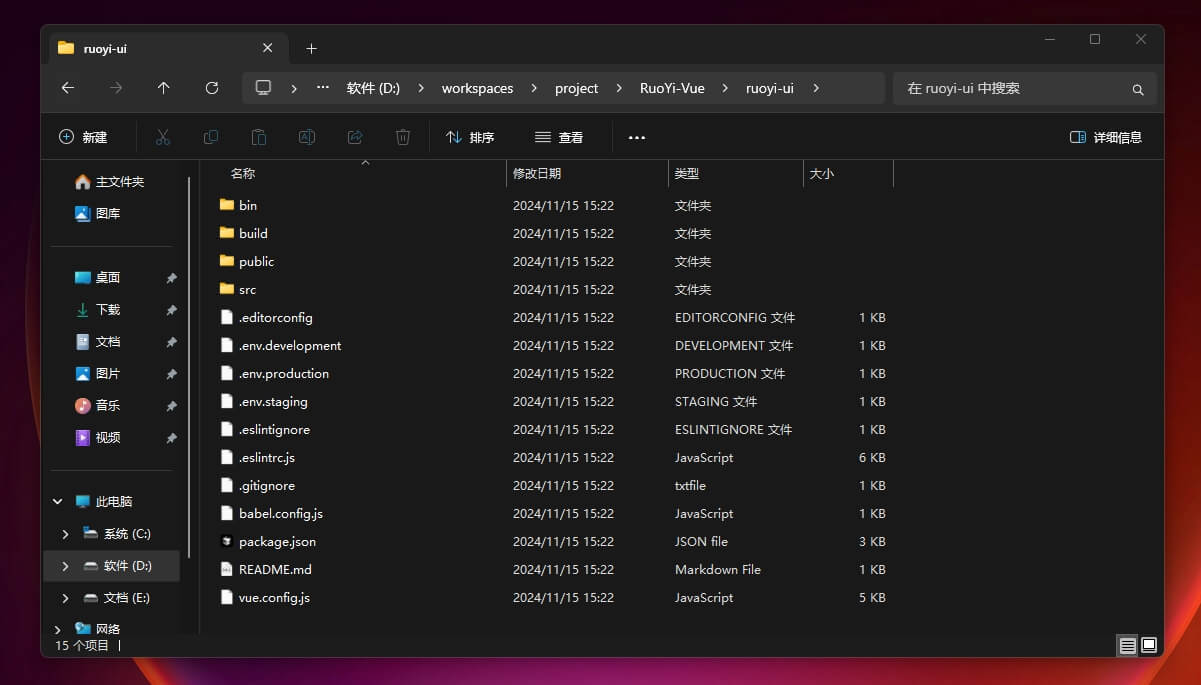The image size is (1201, 685).
Task: Show hidden breadcrumb path with ellipsis
Action: click(x=322, y=88)
